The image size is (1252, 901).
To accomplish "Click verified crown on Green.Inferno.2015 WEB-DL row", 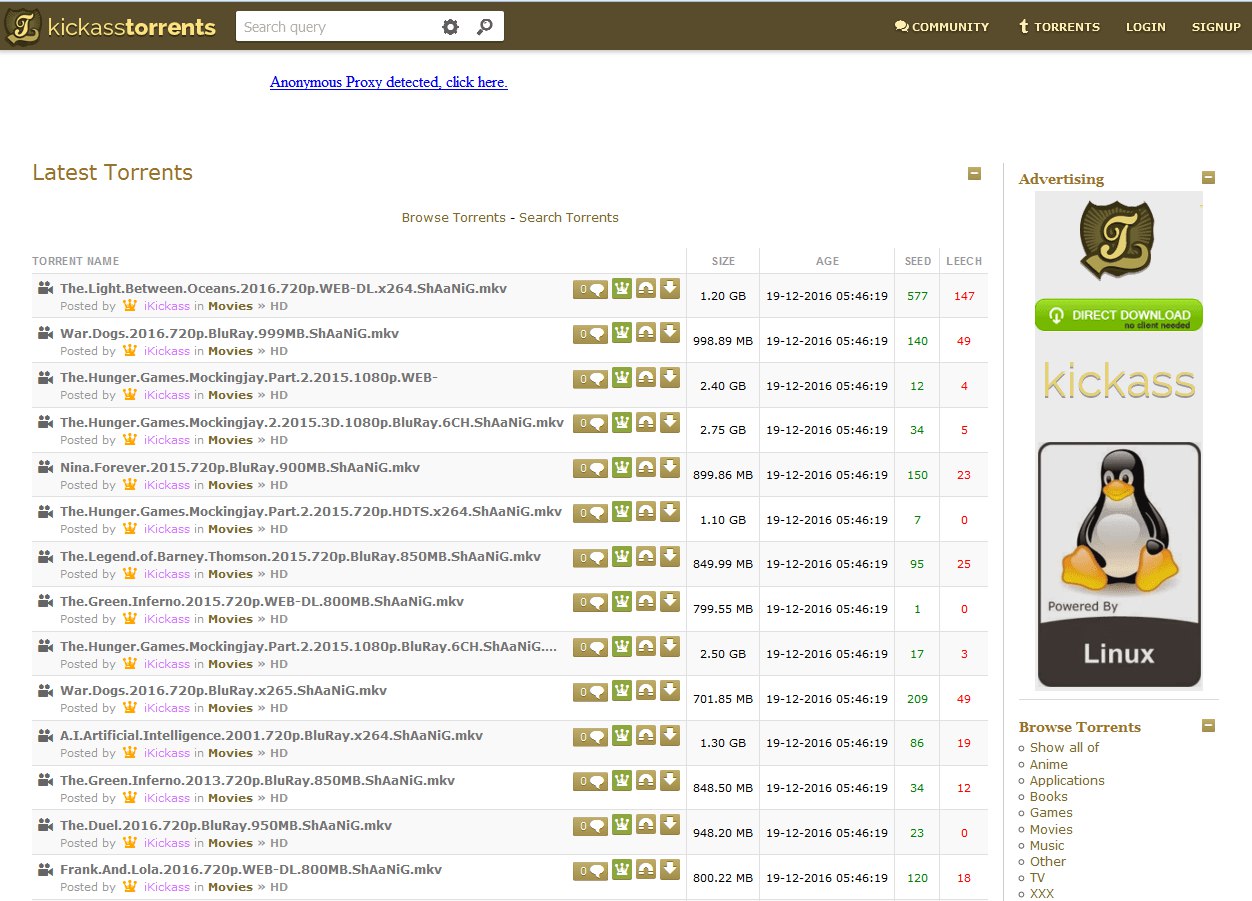I will [622, 602].
